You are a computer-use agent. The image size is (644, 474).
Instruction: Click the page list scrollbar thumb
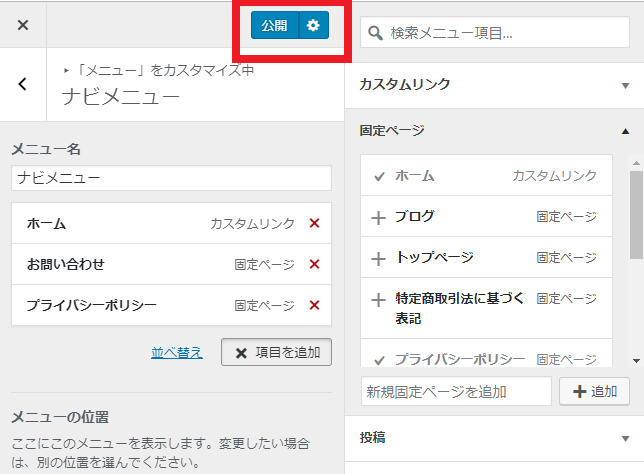[x=636, y=215]
